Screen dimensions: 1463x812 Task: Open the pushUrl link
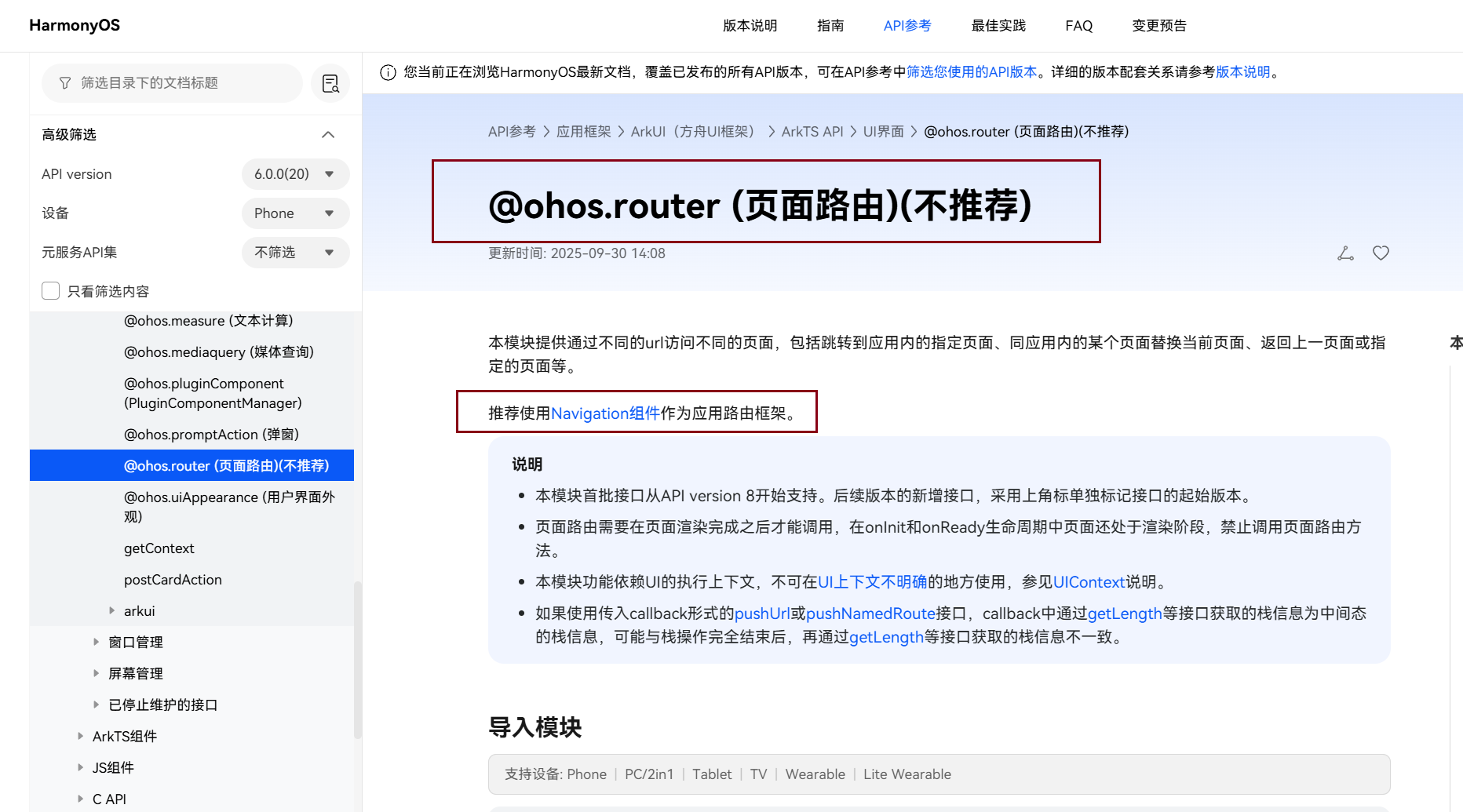[762, 614]
